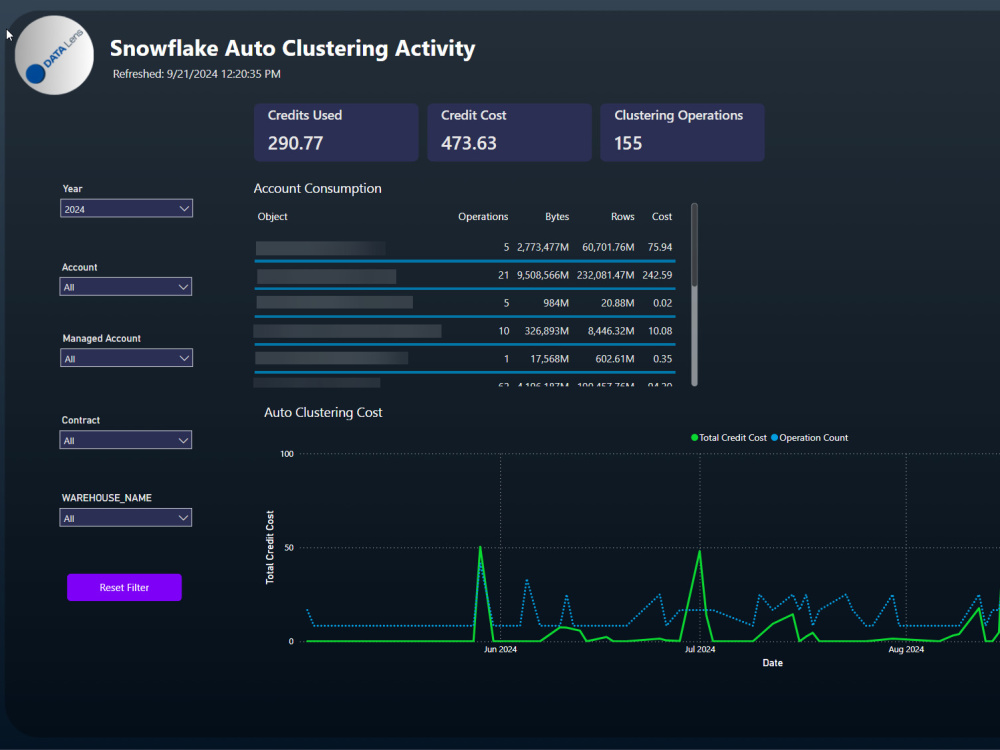This screenshot has height=750, width=1000.
Task: Select bytes value 9,508,566M
Action: point(543,275)
